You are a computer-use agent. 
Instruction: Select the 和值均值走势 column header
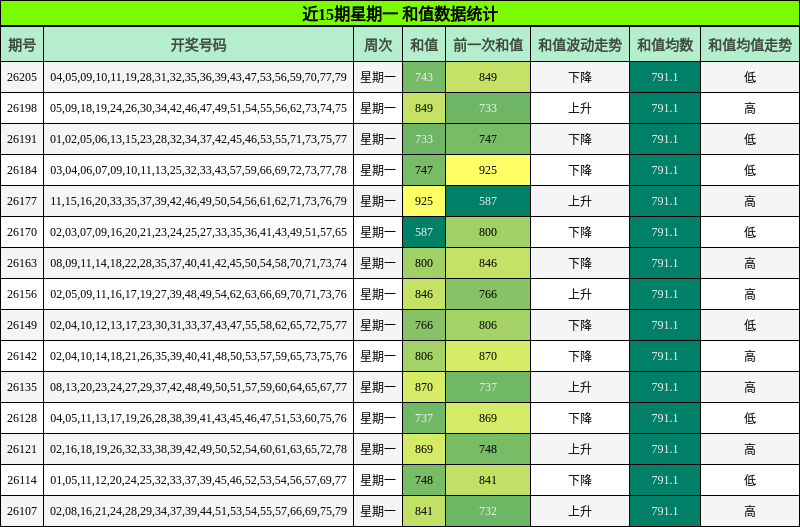(750, 45)
